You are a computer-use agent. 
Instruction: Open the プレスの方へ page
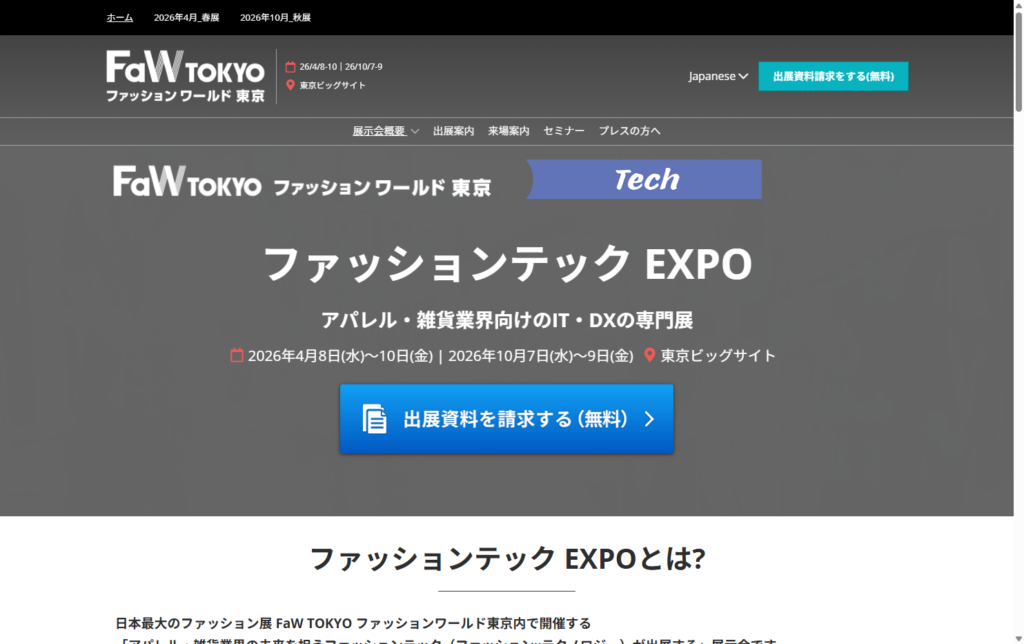(x=629, y=131)
